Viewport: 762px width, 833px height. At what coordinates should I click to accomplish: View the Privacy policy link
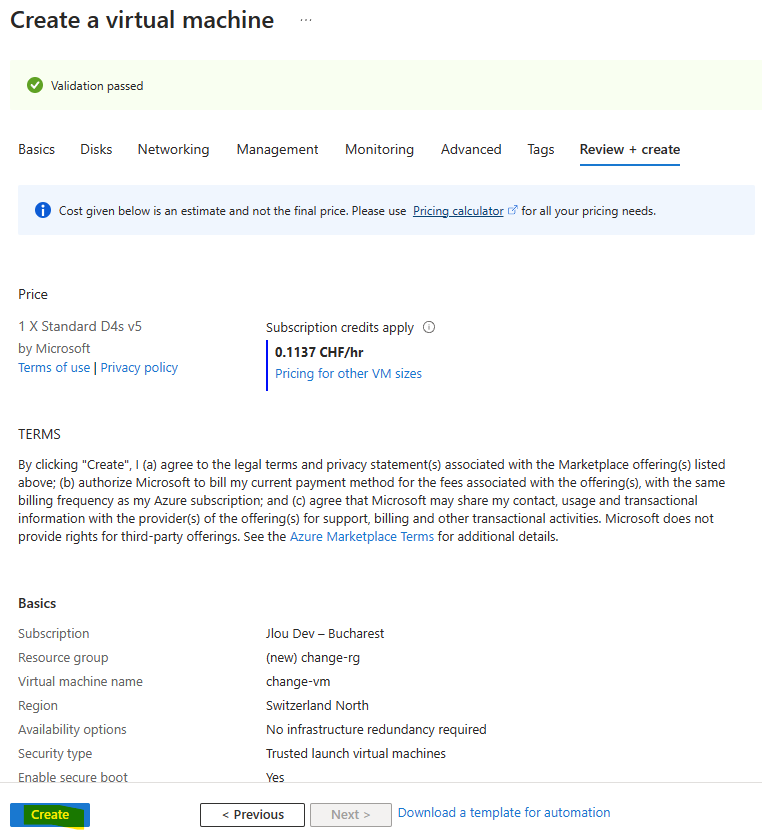click(139, 368)
